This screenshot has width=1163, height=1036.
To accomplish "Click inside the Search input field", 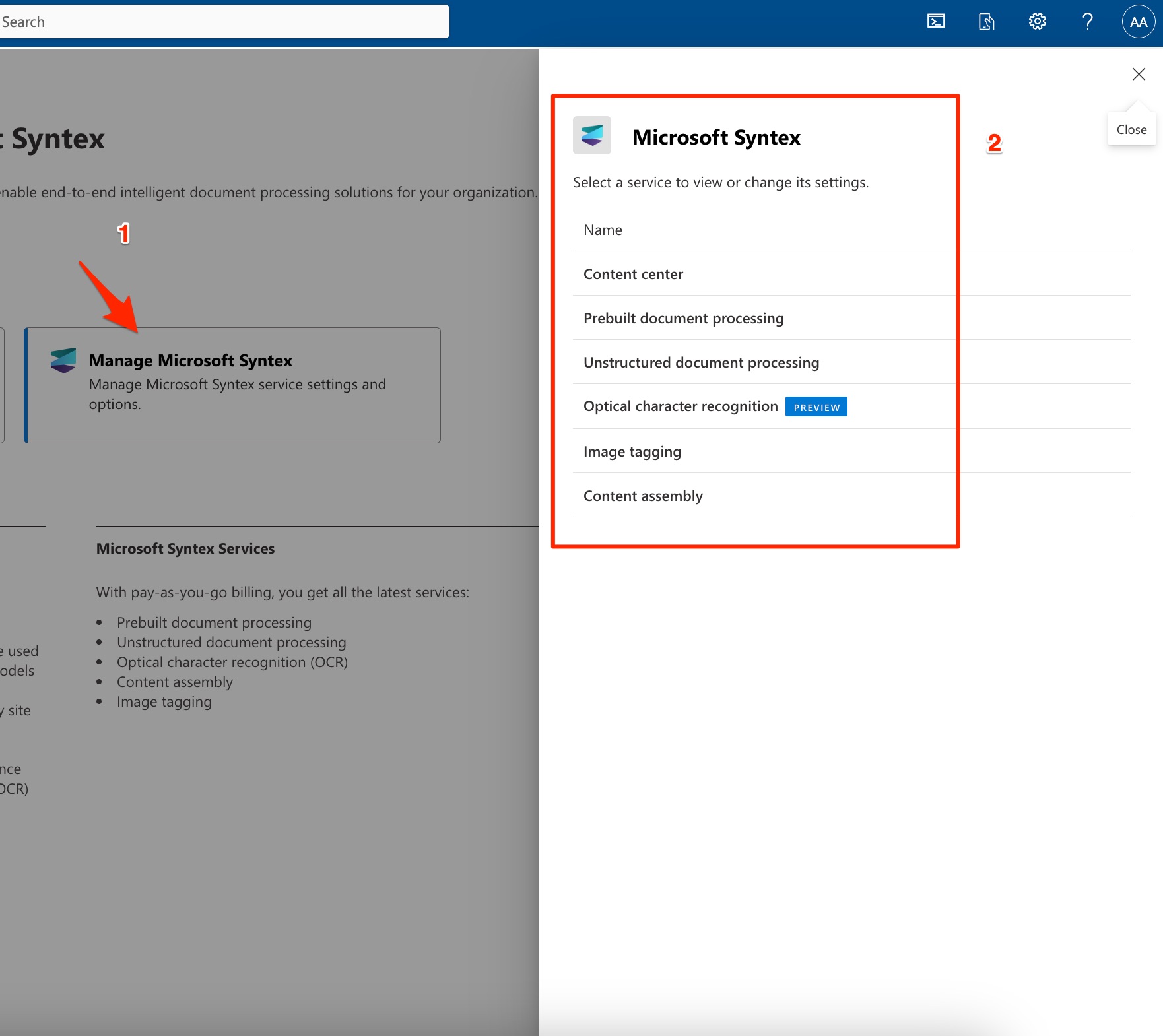I will tap(224, 21).
